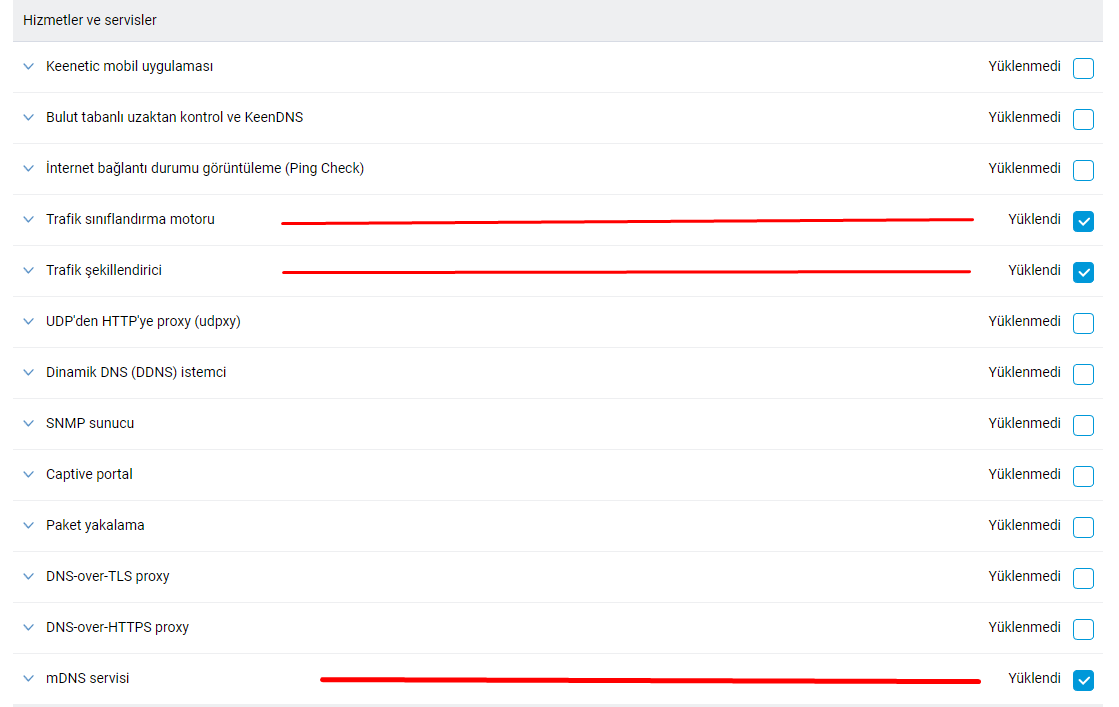
Task: Check the SNMP sunucu checkbox
Action: (x=1083, y=425)
